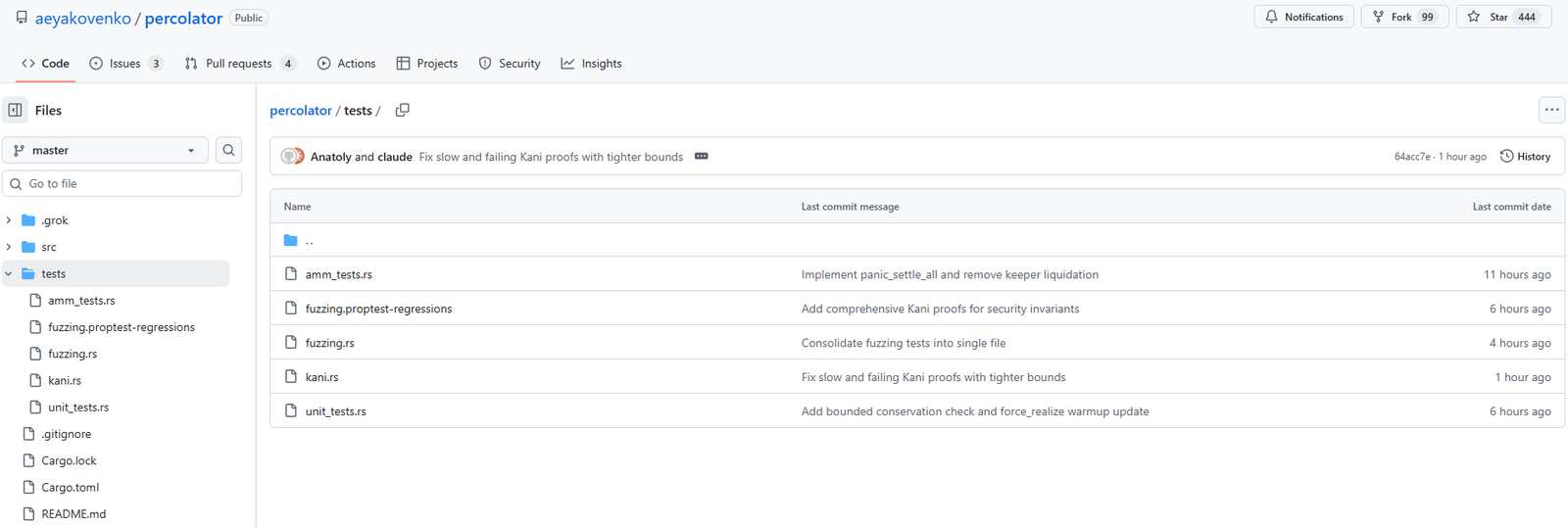Expand commit message details ellipsis

[701, 157]
